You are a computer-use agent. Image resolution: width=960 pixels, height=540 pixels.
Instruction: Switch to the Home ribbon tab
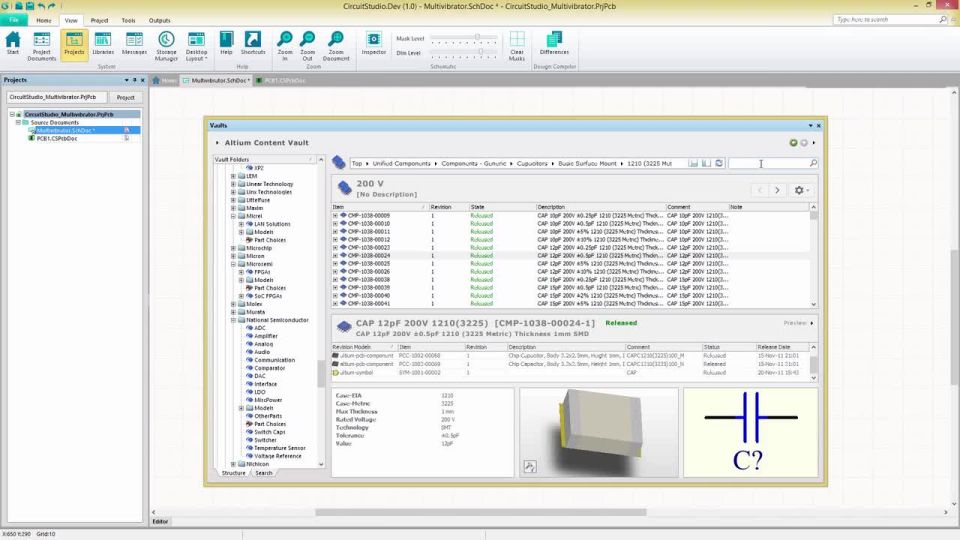click(x=43, y=20)
